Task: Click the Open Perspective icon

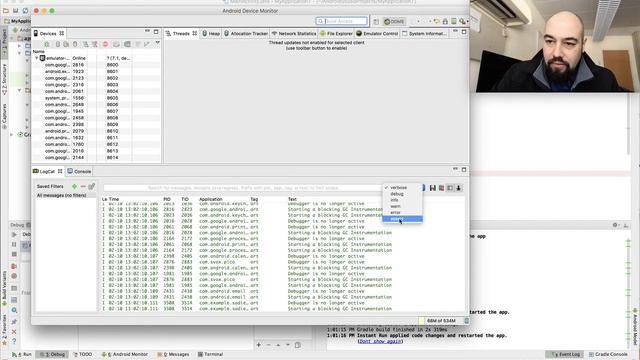Action: (x=376, y=21)
